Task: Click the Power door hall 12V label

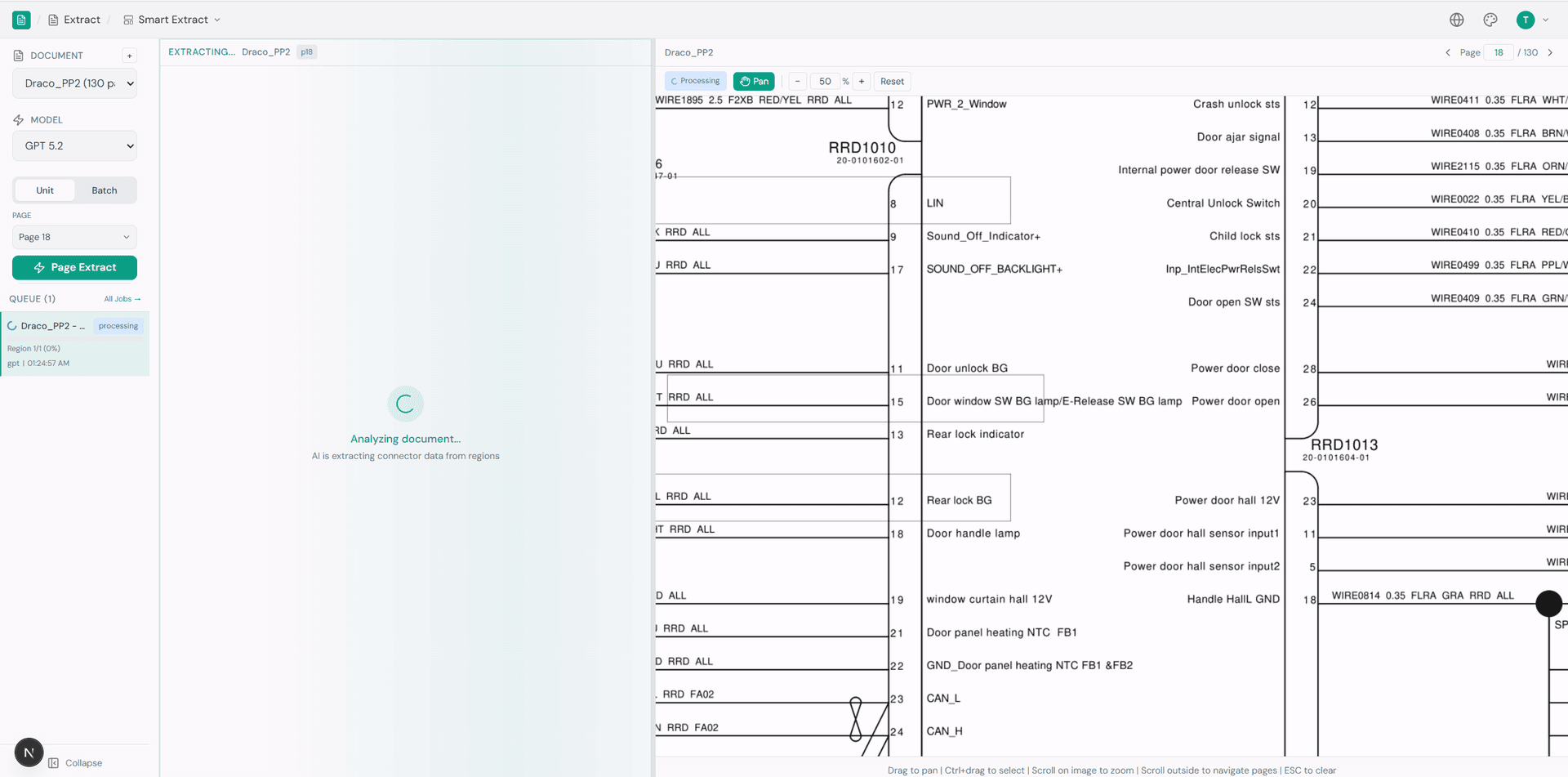Action: click(1227, 500)
